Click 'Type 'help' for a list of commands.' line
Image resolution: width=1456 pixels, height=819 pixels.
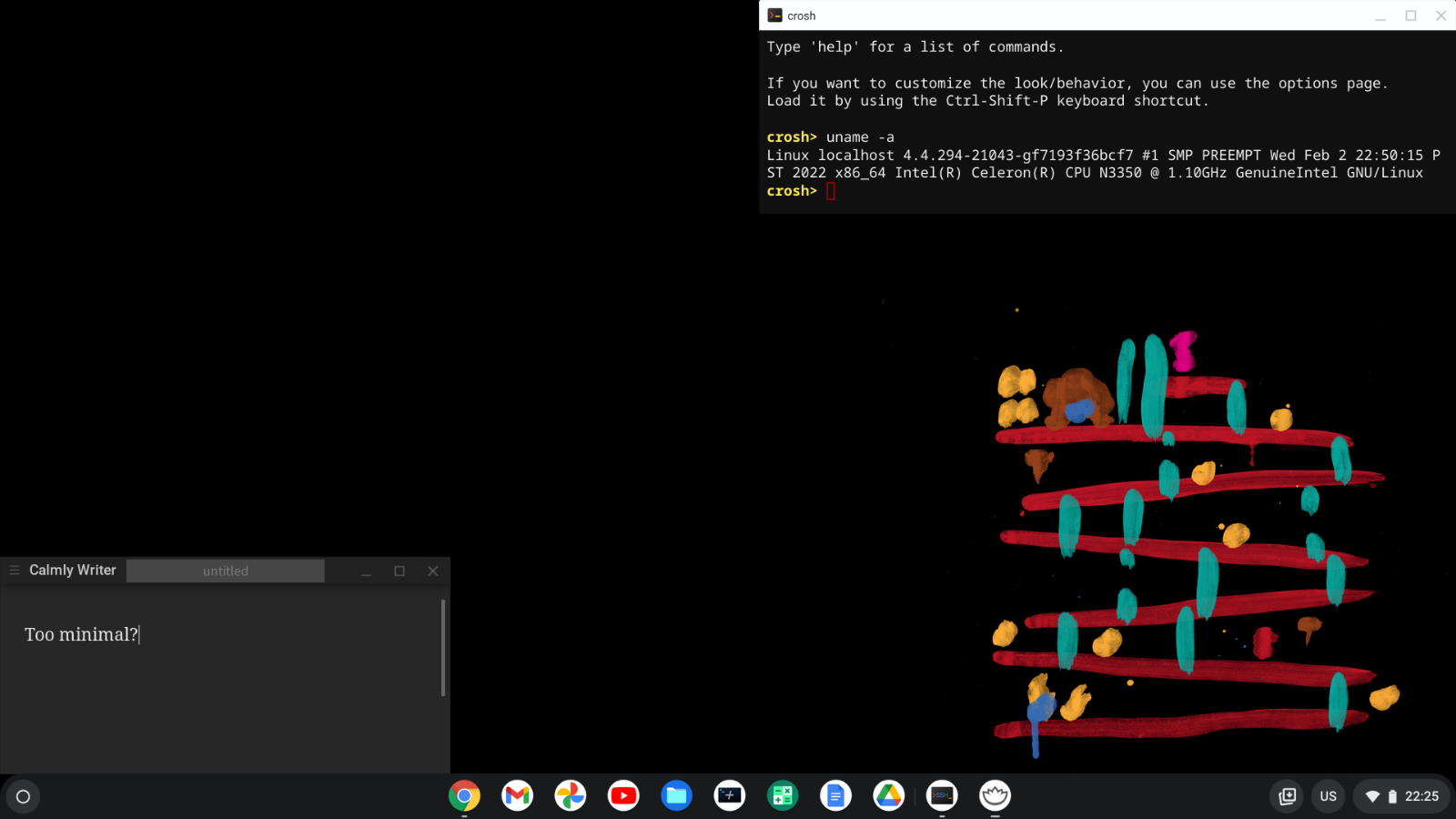coord(915,47)
